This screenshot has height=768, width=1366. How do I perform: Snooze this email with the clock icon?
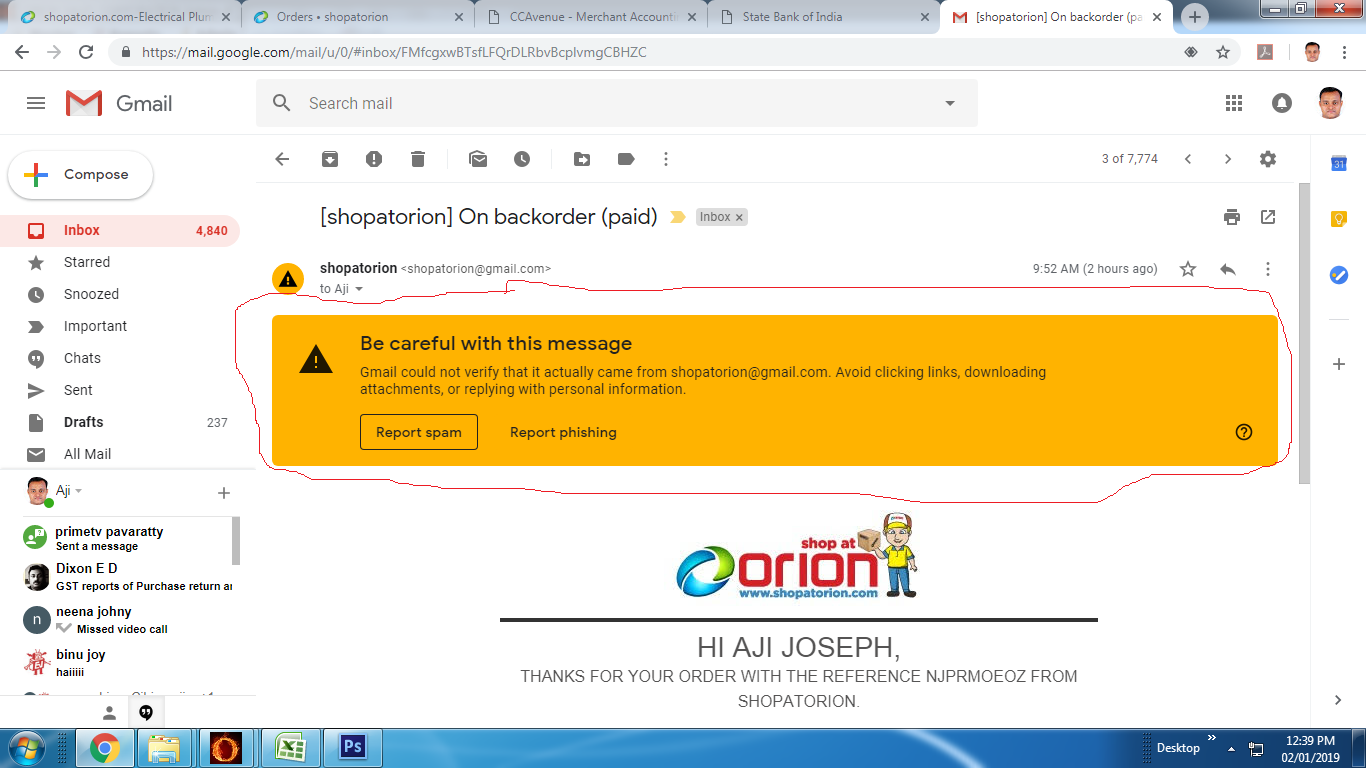coord(522,159)
